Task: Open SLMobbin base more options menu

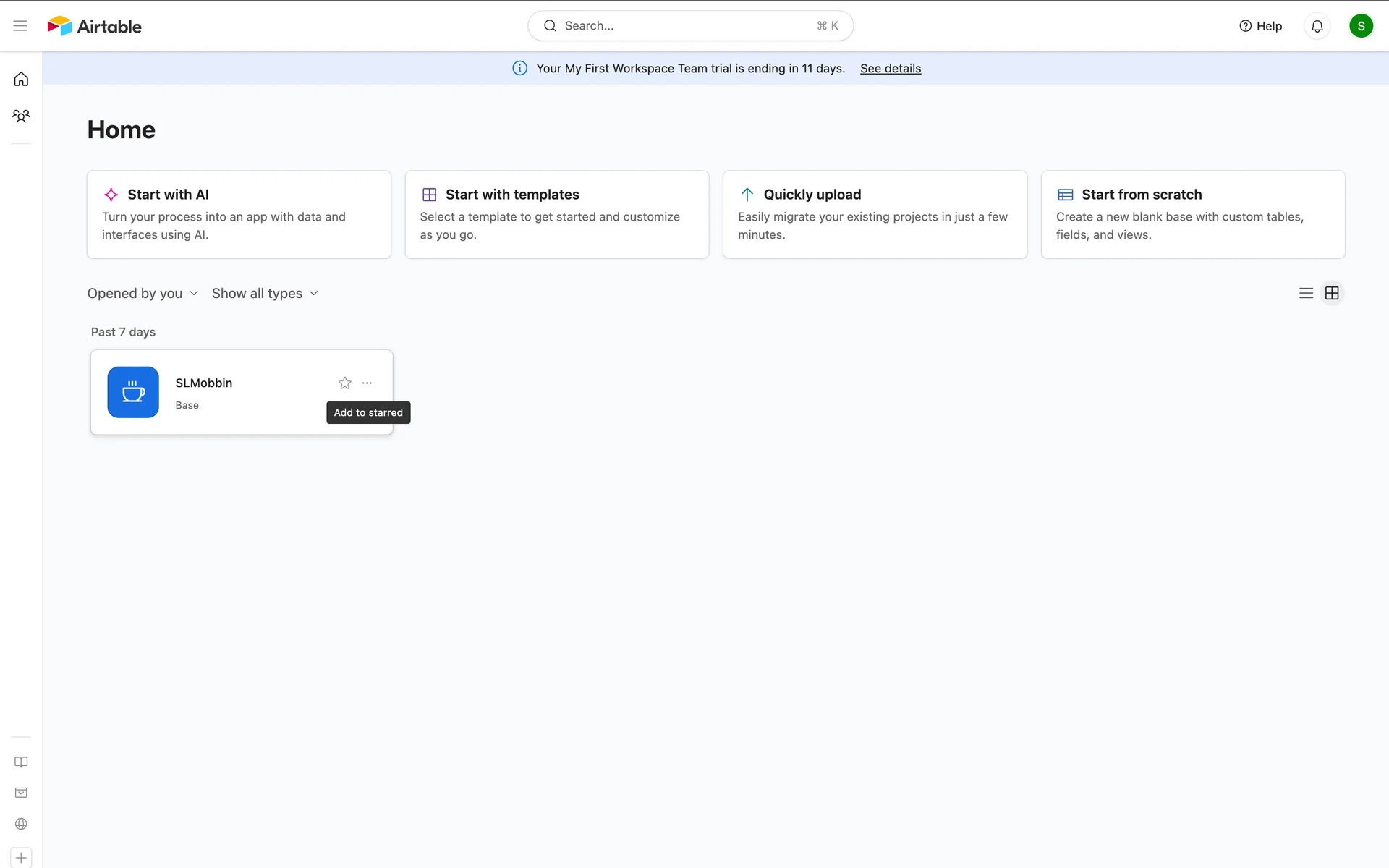Action: (x=367, y=383)
